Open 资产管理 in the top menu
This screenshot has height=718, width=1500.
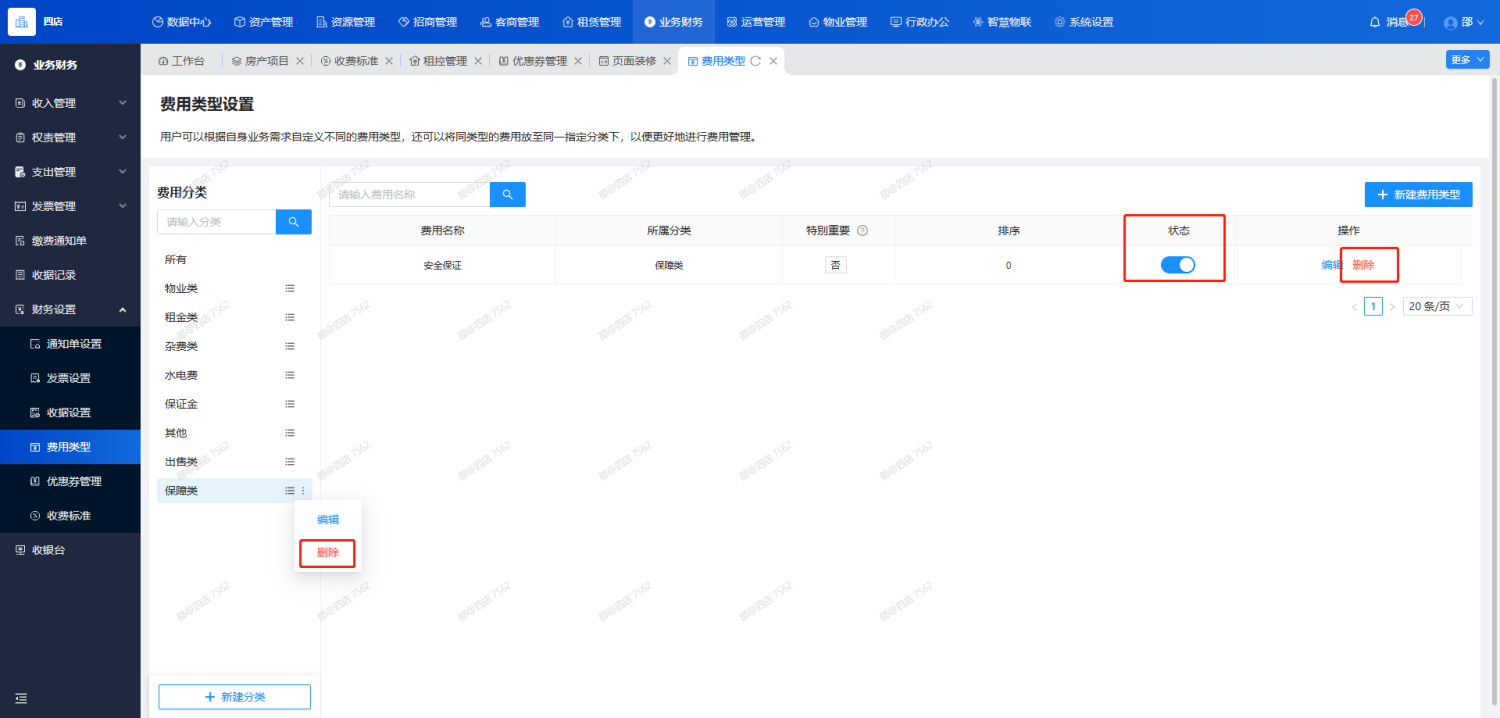(x=263, y=22)
